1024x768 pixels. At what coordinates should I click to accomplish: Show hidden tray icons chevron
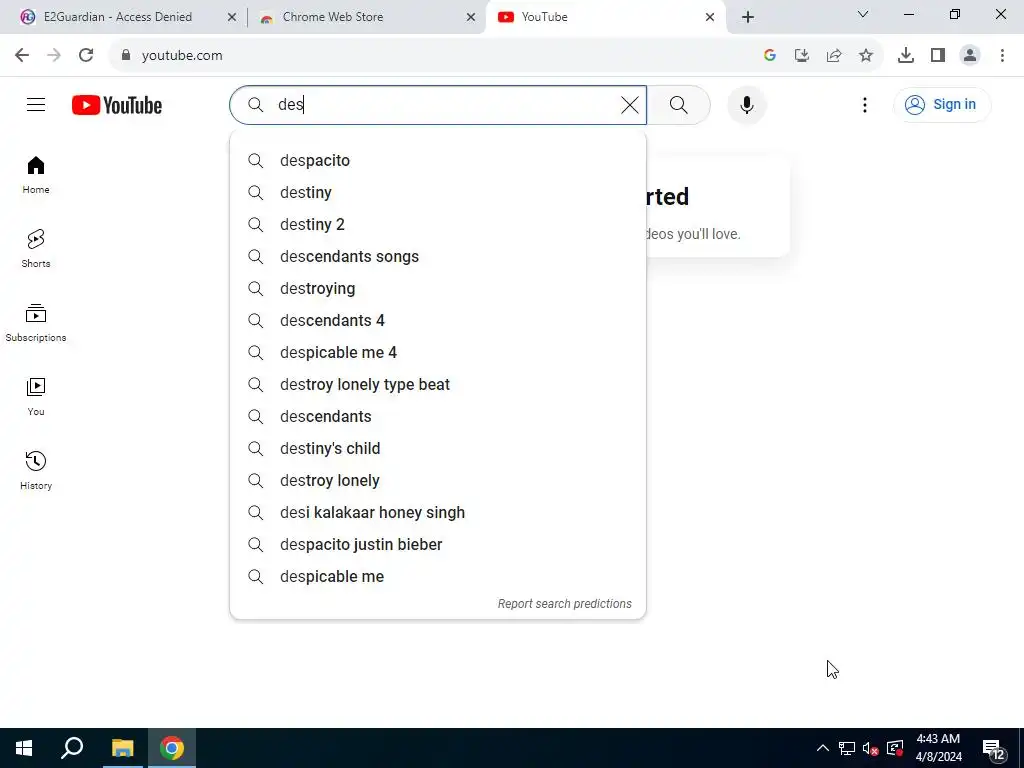(823, 748)
